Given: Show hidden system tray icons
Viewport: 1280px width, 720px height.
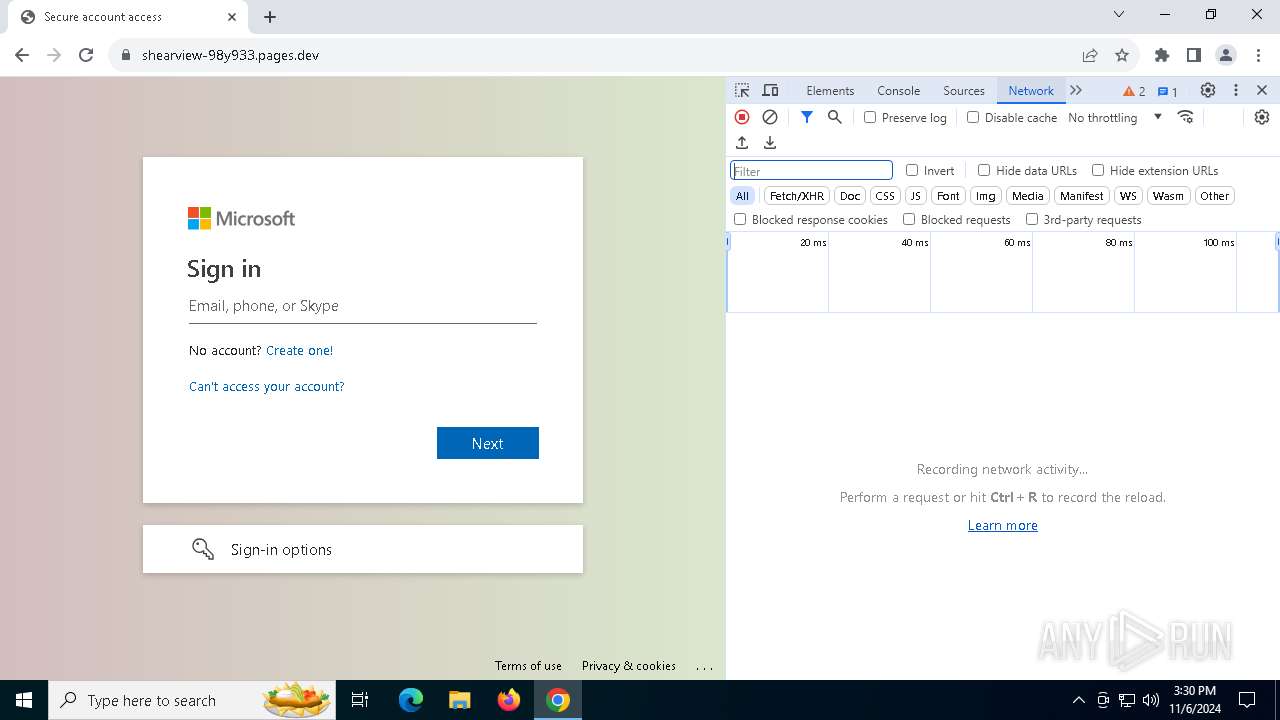Looking at the screenshot, I should [1078, 700].
